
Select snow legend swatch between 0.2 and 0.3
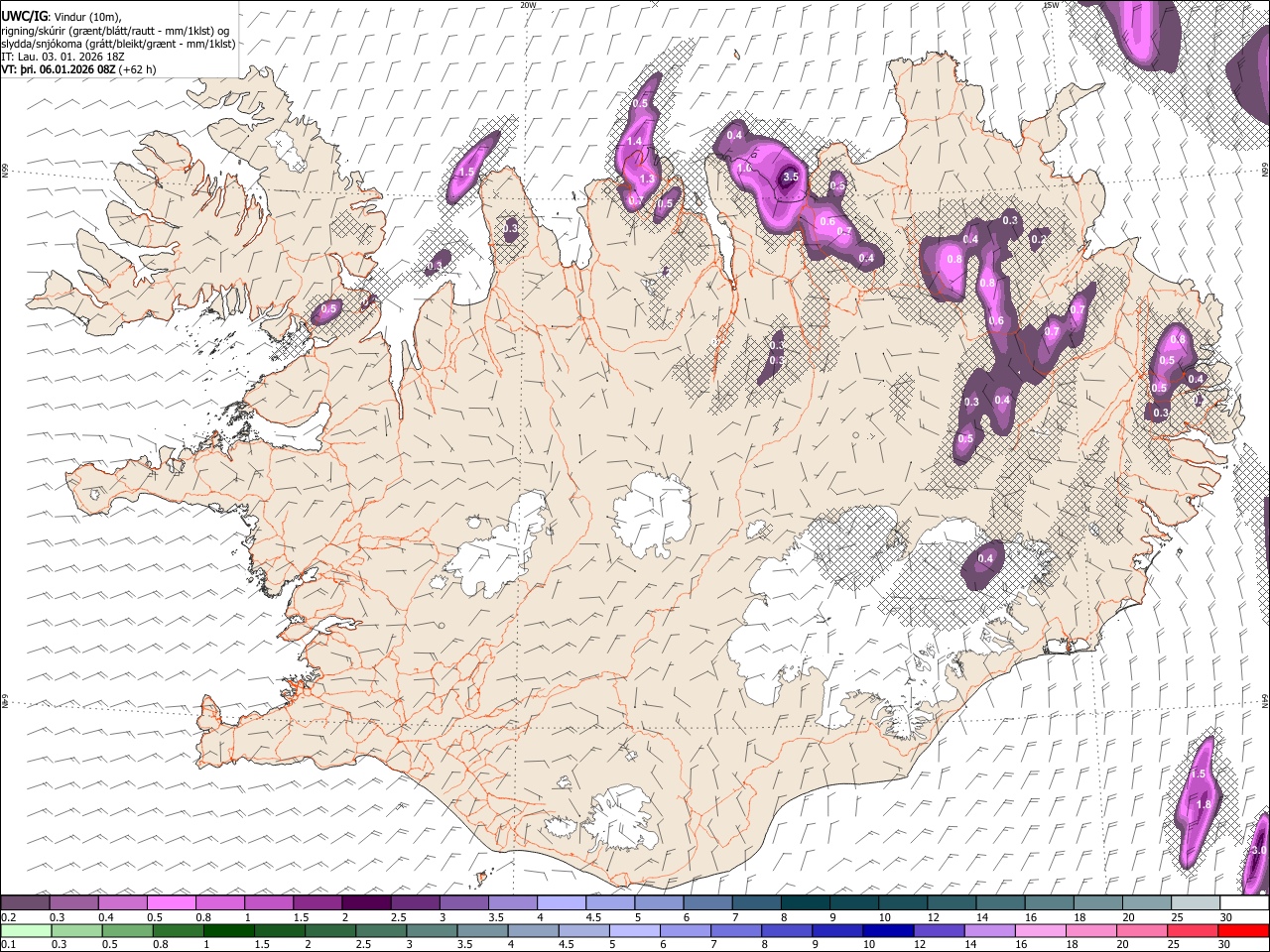pyautogui.click(x=25, y=902)
